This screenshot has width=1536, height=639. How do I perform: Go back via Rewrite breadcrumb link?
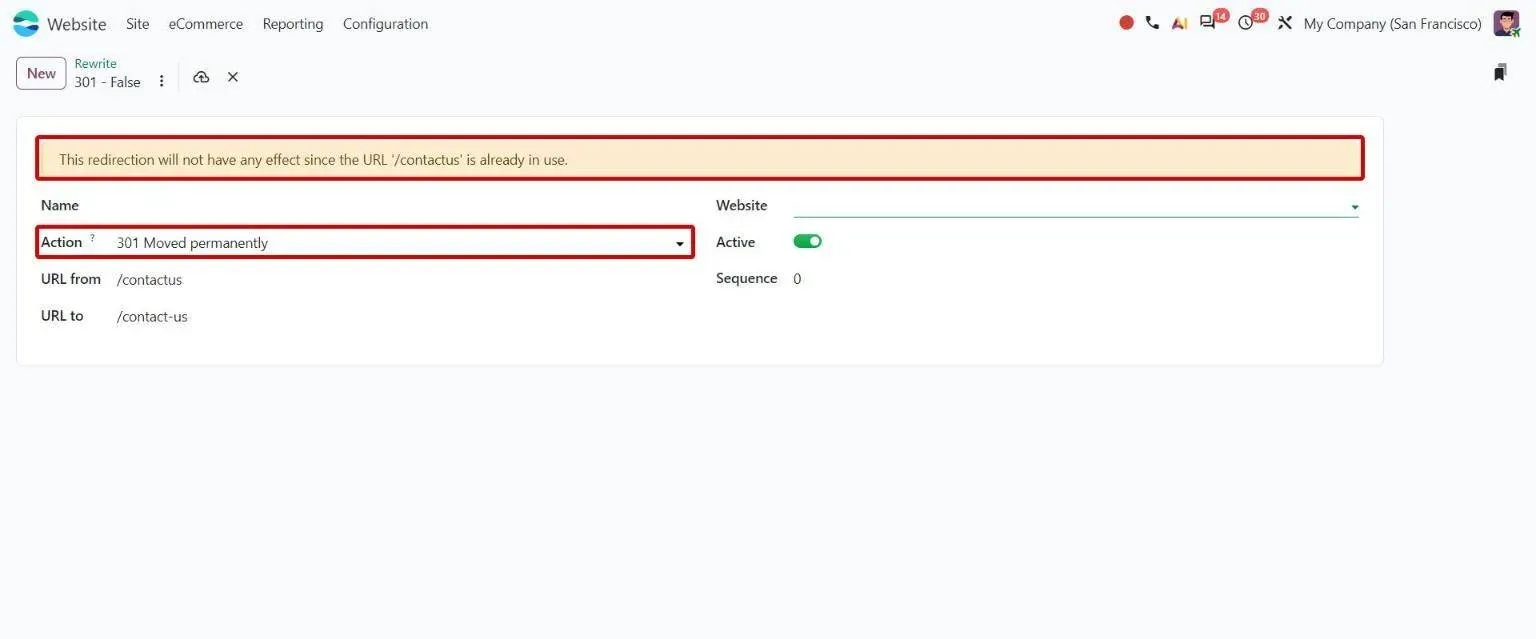[95, 64]
